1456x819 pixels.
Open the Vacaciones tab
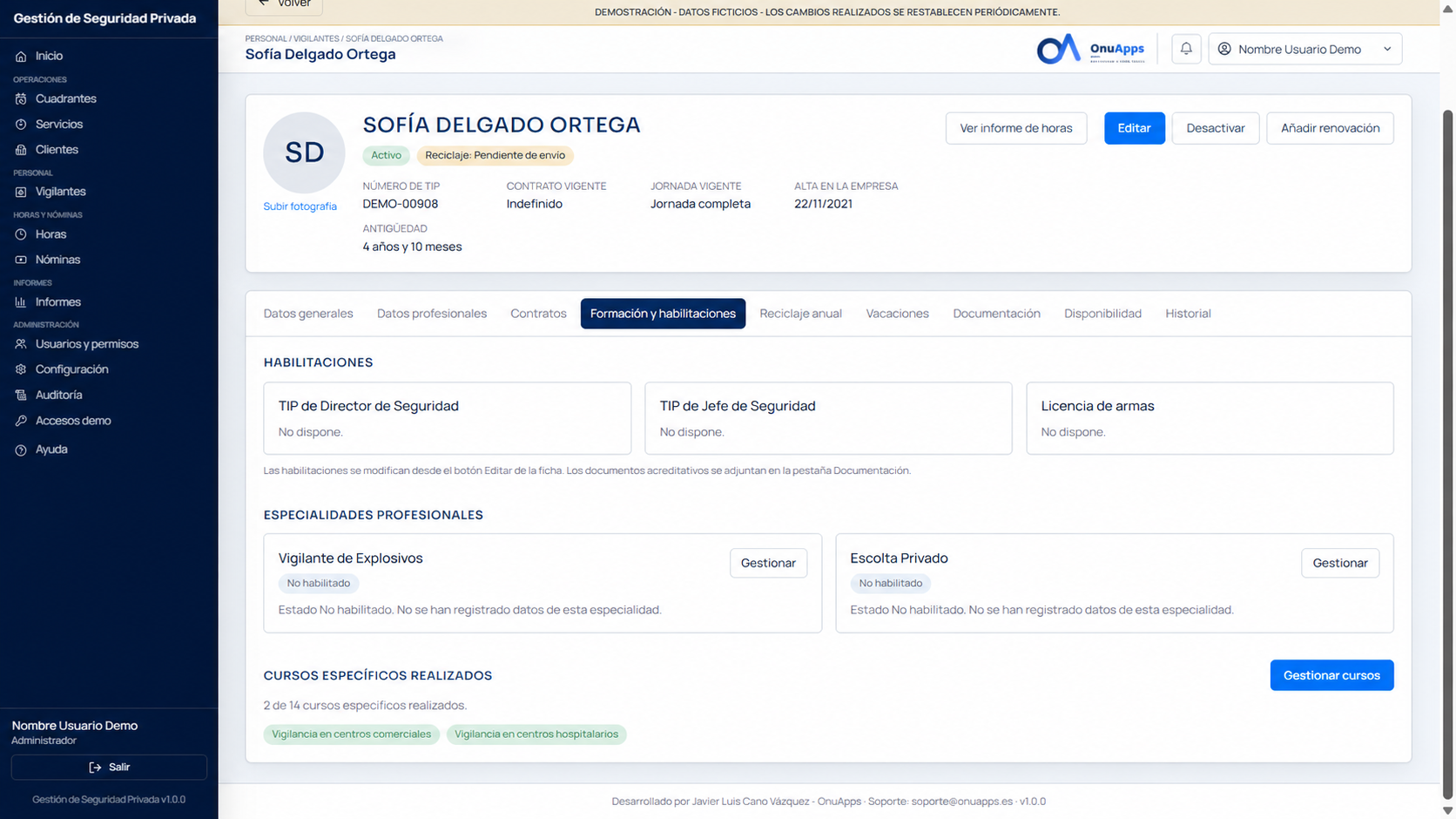(897, 314)
